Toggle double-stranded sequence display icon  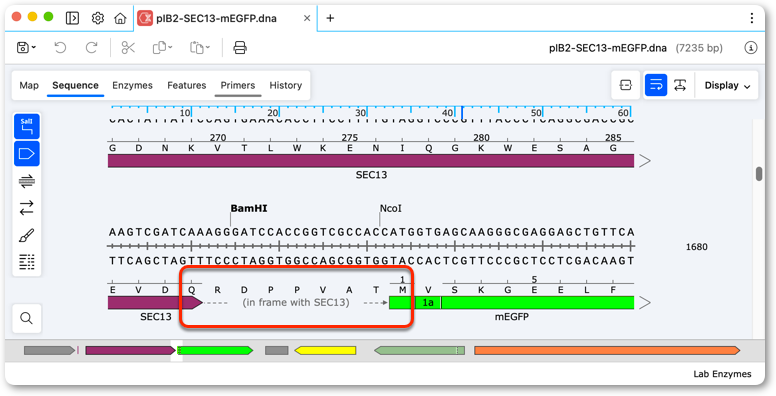(x=27, y=181)
